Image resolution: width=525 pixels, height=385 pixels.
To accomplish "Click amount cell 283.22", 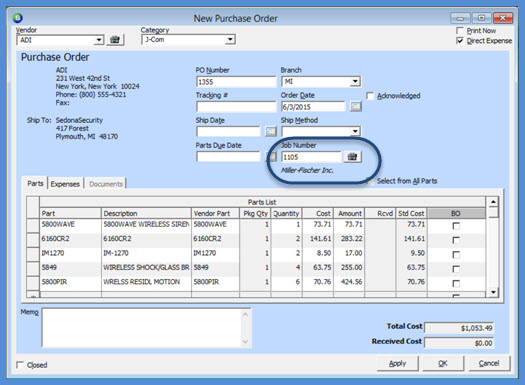I will click(x=349, y=239).
